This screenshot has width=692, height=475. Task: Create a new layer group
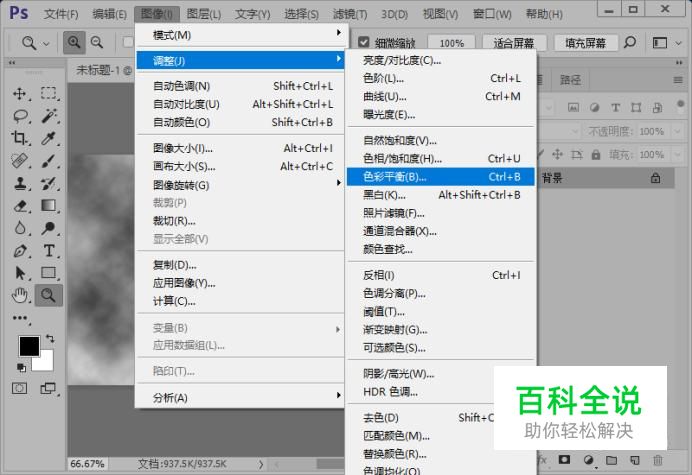click(x=612, y=460)
